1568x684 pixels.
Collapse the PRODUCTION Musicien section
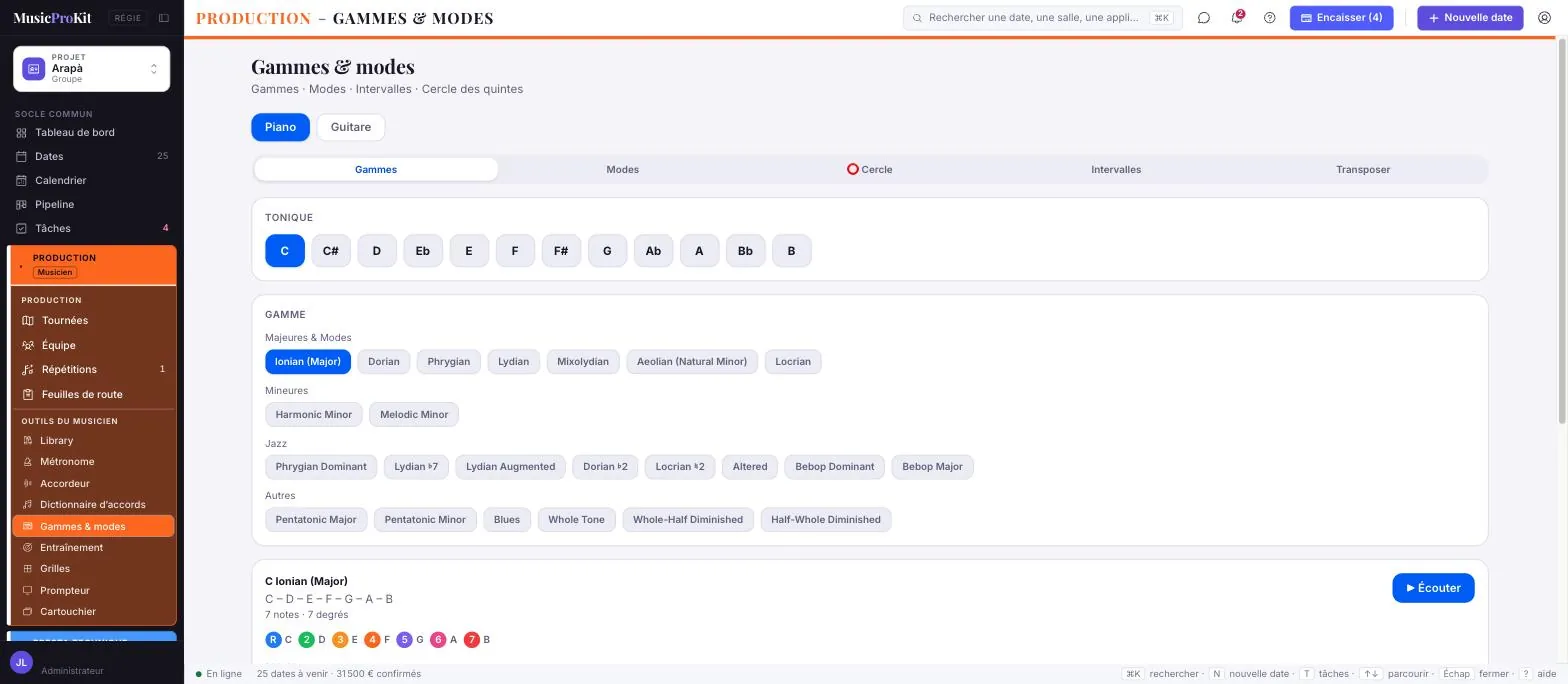click(x=94, y=265)
